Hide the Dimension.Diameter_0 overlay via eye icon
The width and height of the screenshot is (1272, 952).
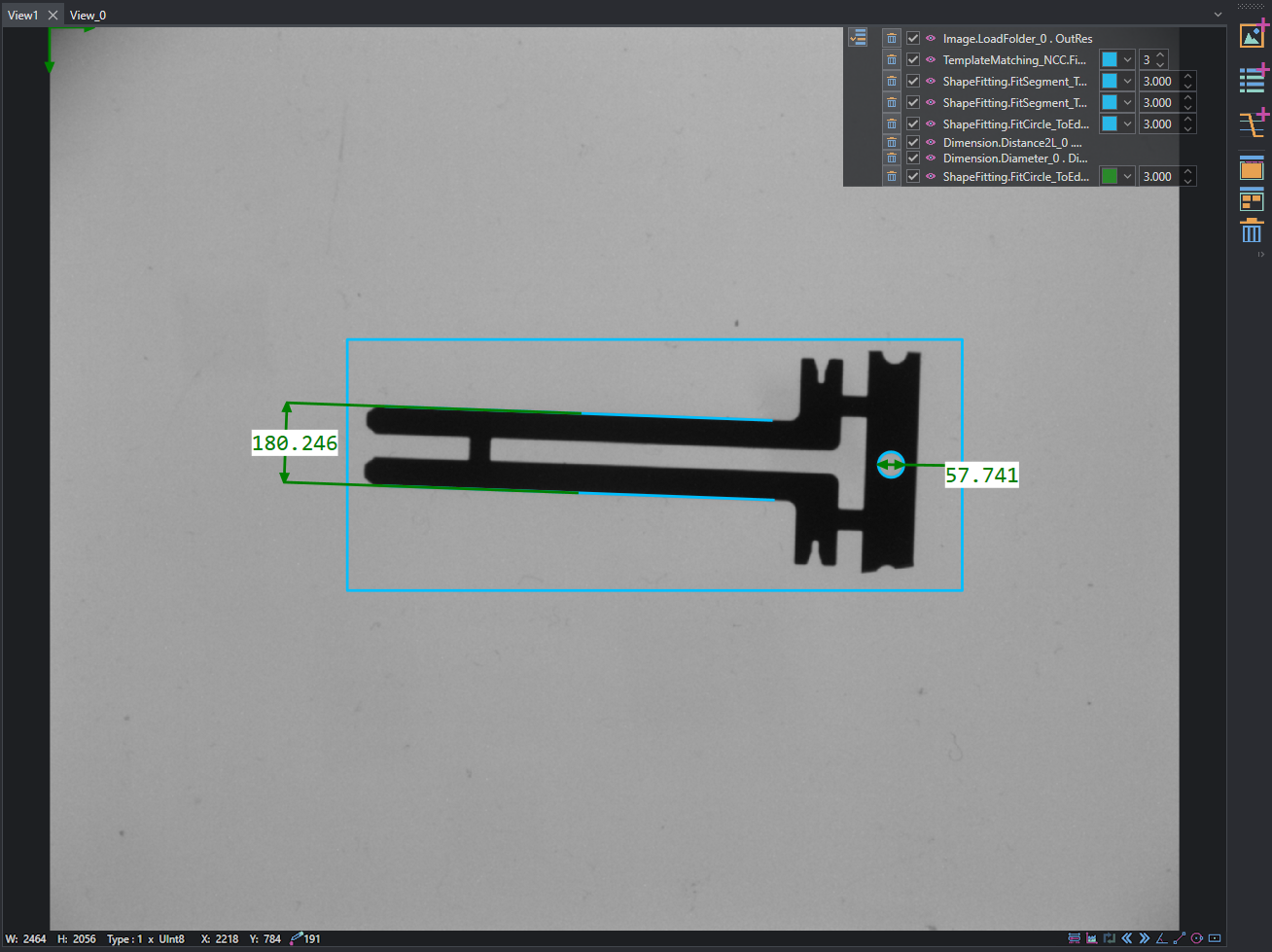(931, 158)
